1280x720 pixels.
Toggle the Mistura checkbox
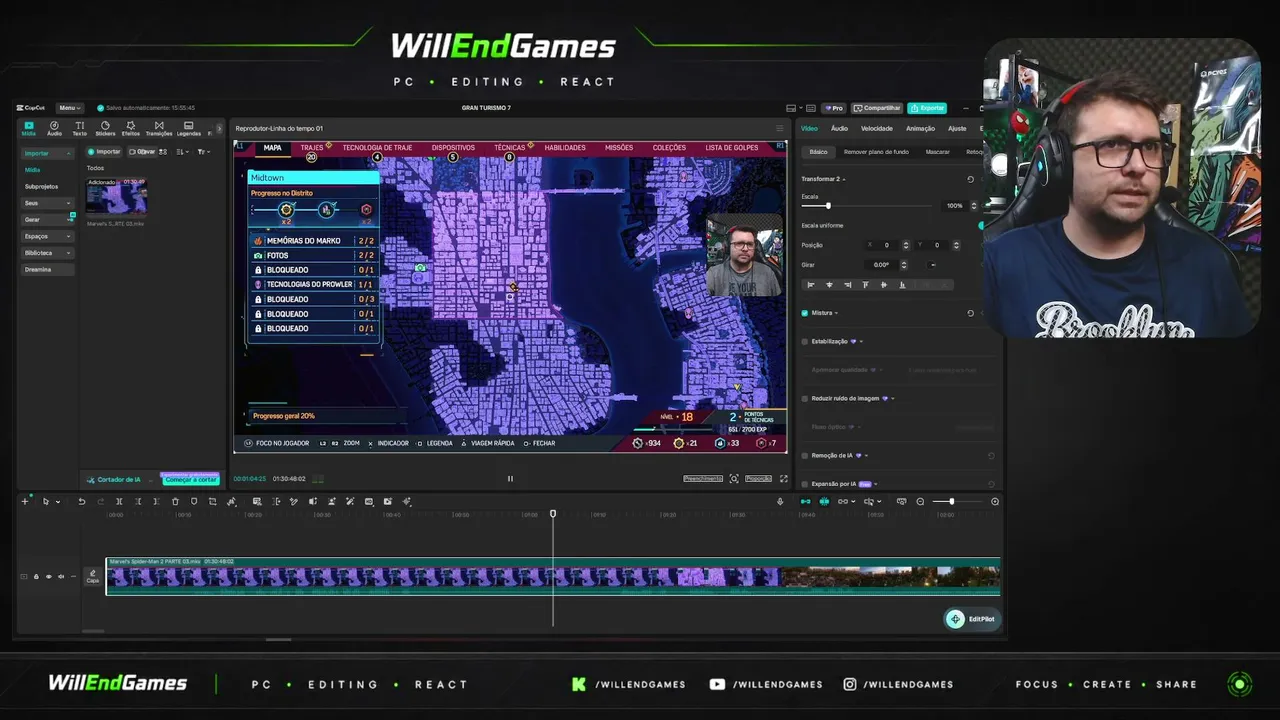(805, 313)
